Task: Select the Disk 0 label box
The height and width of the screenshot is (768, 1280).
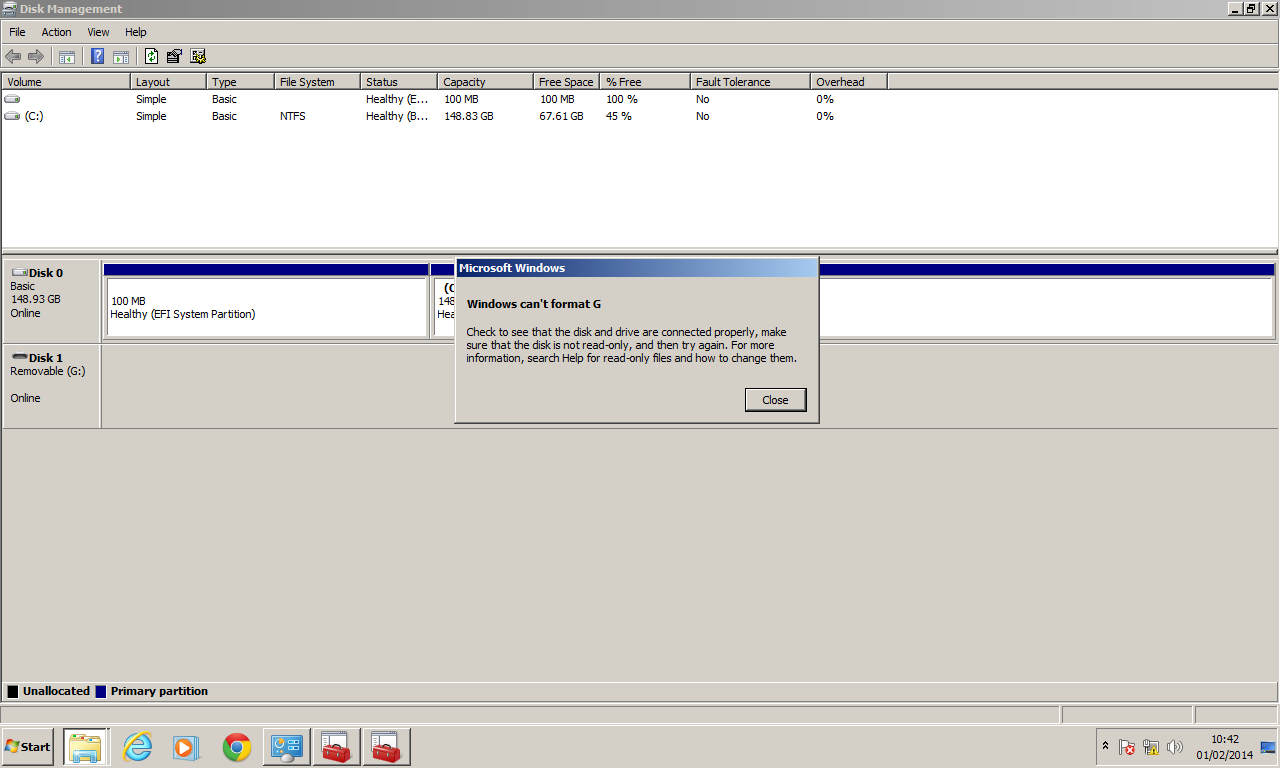Action: (52, 300)
